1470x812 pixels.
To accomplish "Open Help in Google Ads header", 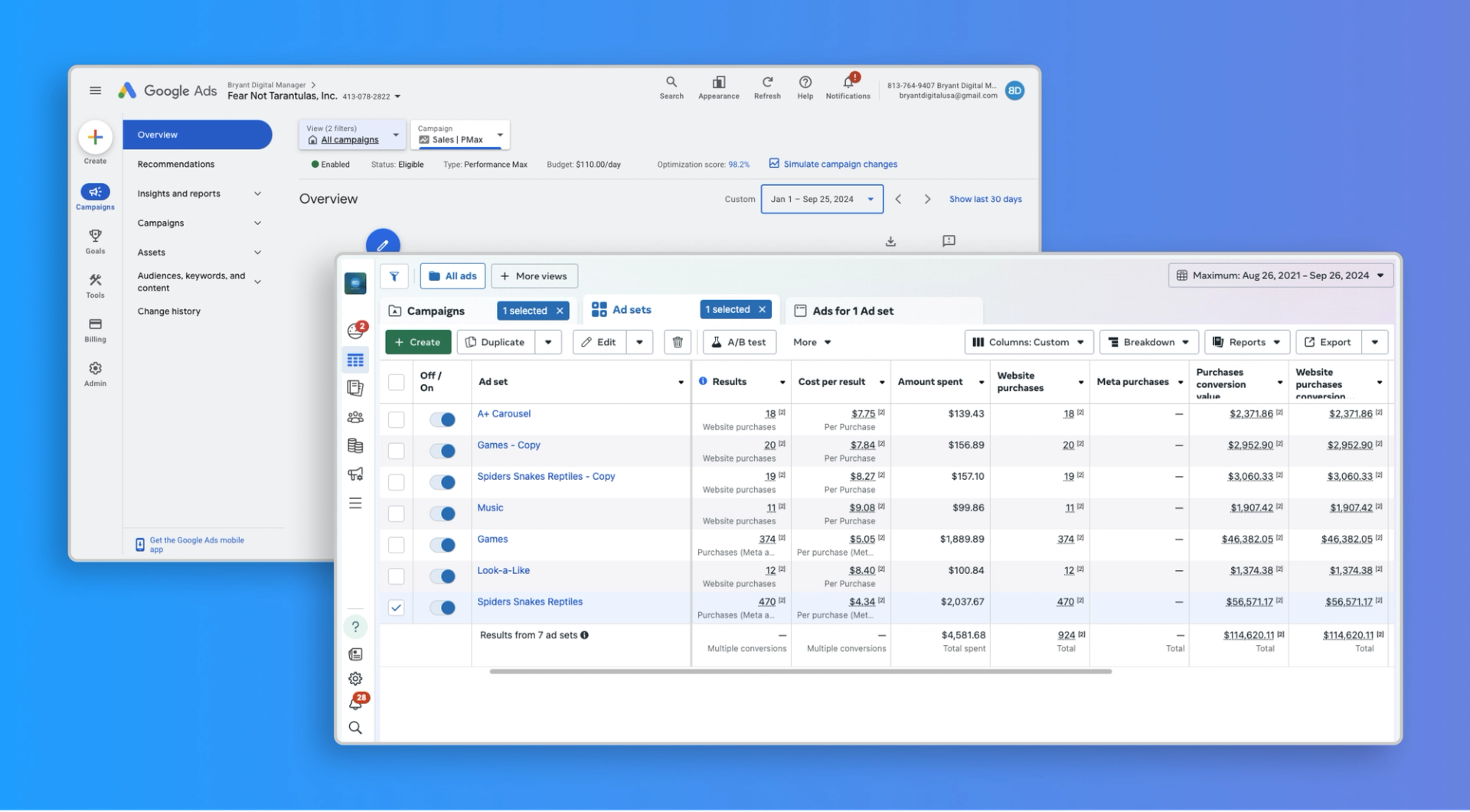I will (x=805, y=87).
